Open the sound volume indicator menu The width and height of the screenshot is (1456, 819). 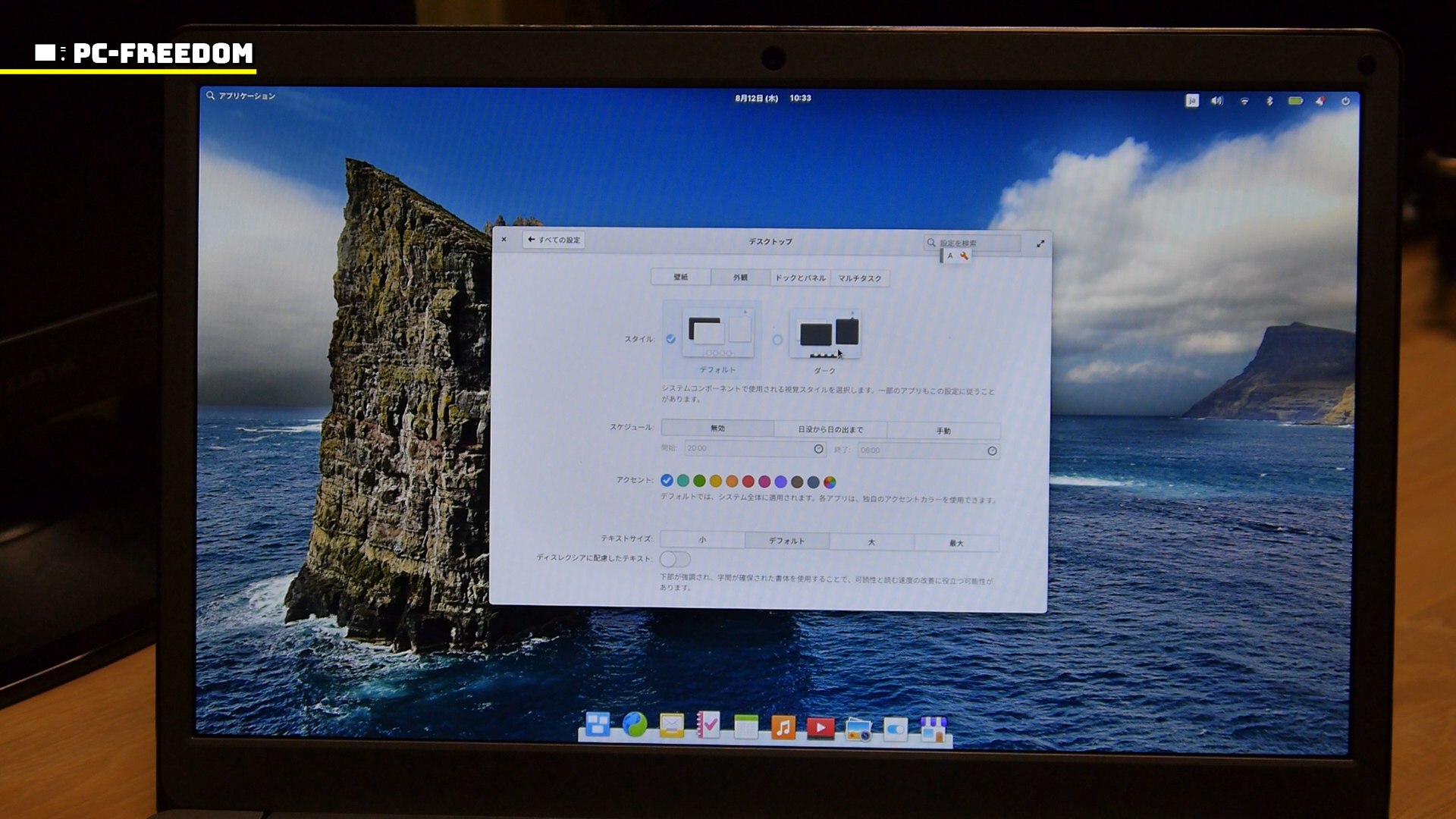click(1217, 101)
